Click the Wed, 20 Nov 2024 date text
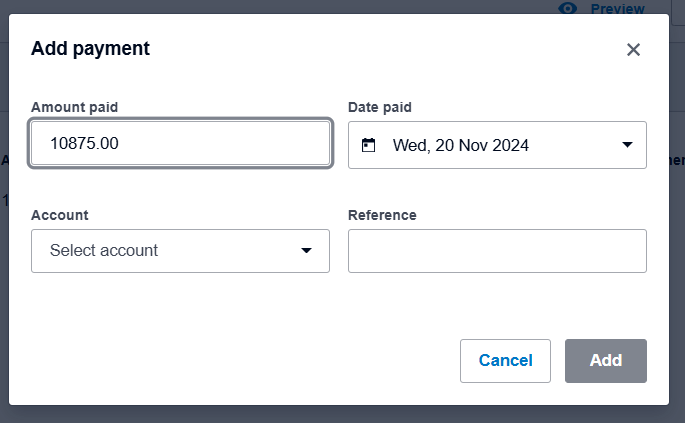This screenshot has width=685, height=423. 460,145
